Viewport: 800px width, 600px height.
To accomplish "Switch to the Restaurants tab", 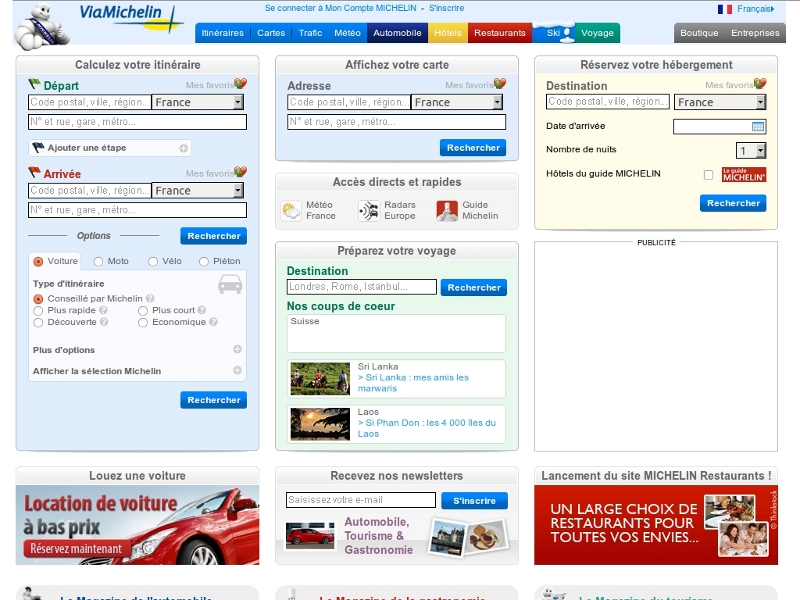I will coord(499,33).
